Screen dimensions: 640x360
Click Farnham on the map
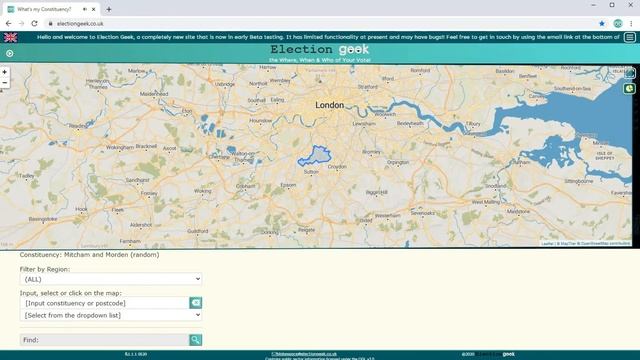[x=130, y=241]
